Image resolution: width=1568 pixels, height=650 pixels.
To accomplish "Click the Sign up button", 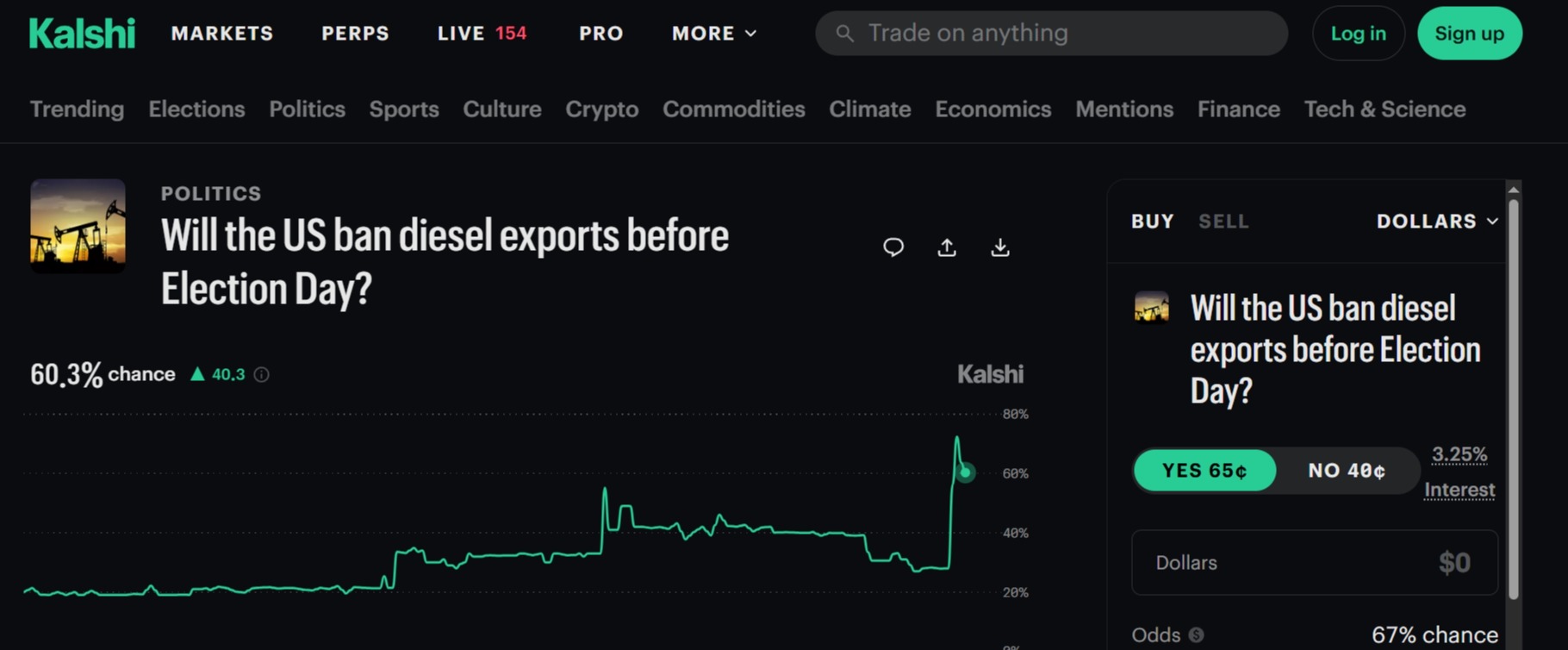I will (1469, 34).
